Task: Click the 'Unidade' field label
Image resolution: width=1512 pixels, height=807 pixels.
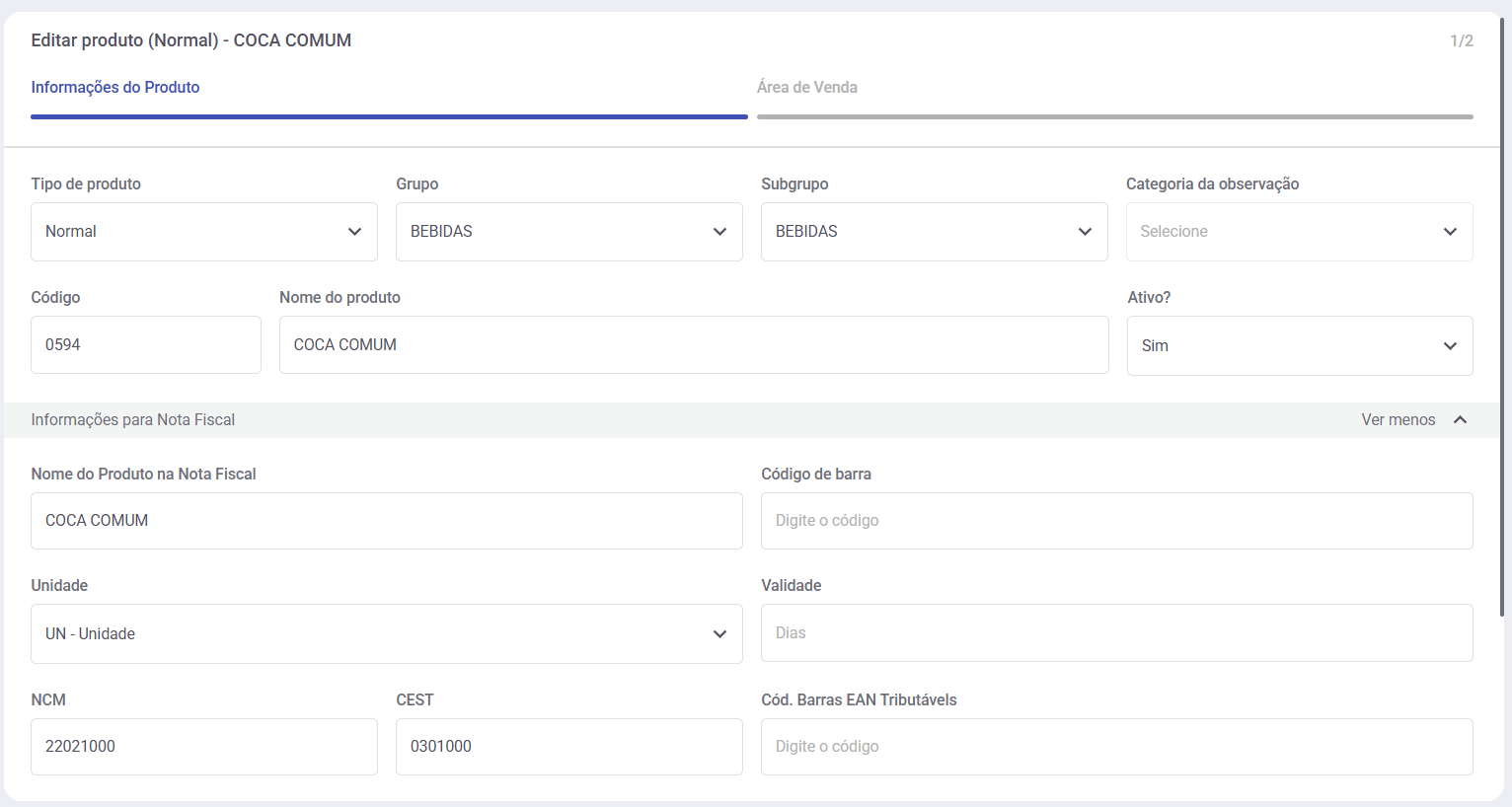Action: tap(59, 585)
